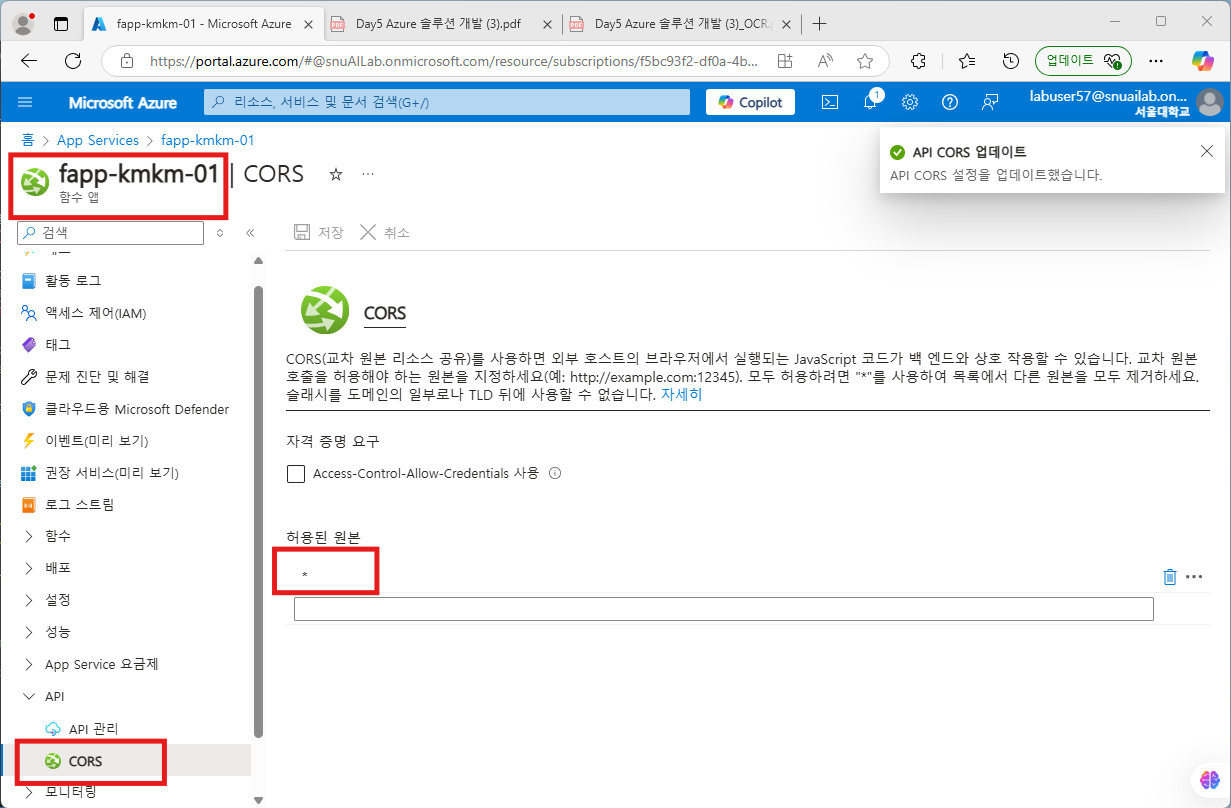Screen dimensions: 1231x808
Task: Open the help question mark menu
Action: 950,102
